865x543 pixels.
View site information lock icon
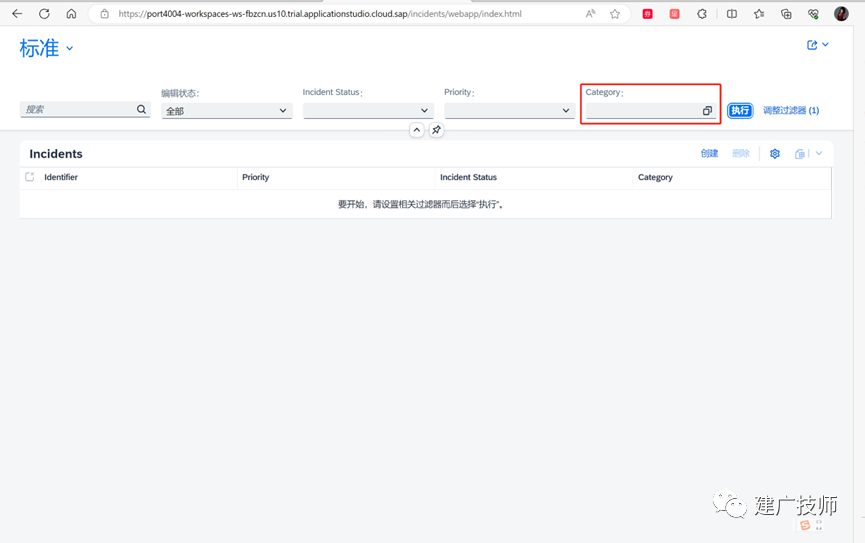104,14
